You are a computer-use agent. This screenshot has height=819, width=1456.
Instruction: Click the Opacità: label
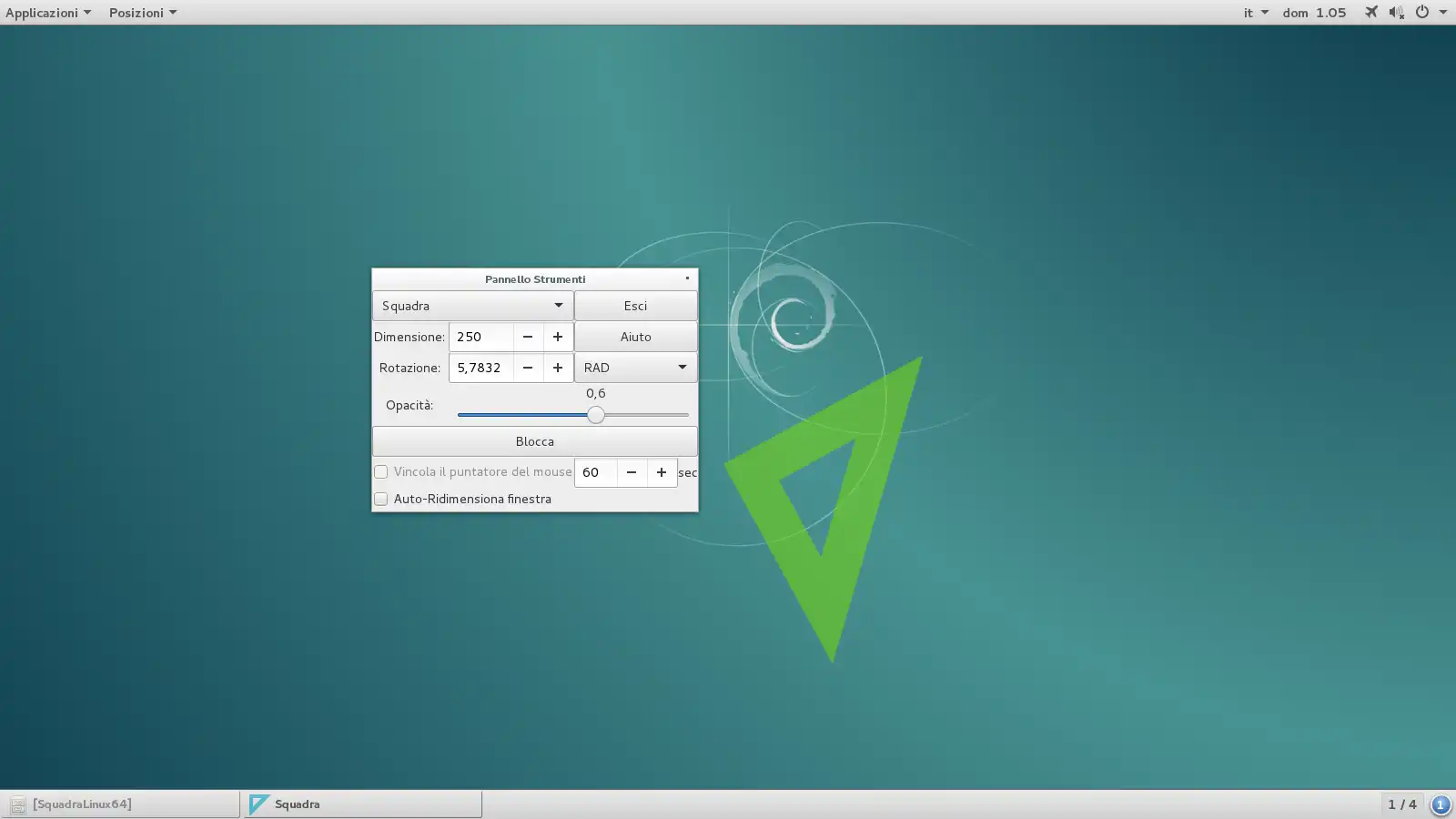(409, 405)
